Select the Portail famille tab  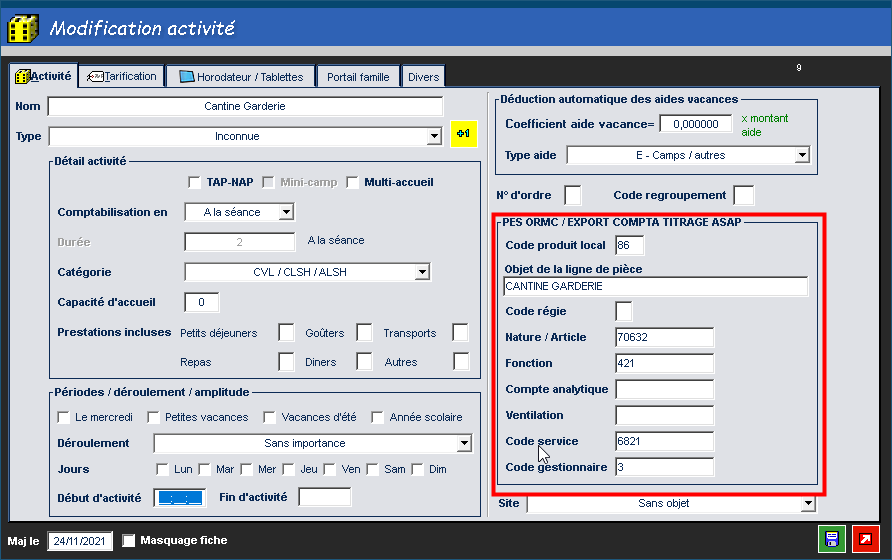point(358,77)
